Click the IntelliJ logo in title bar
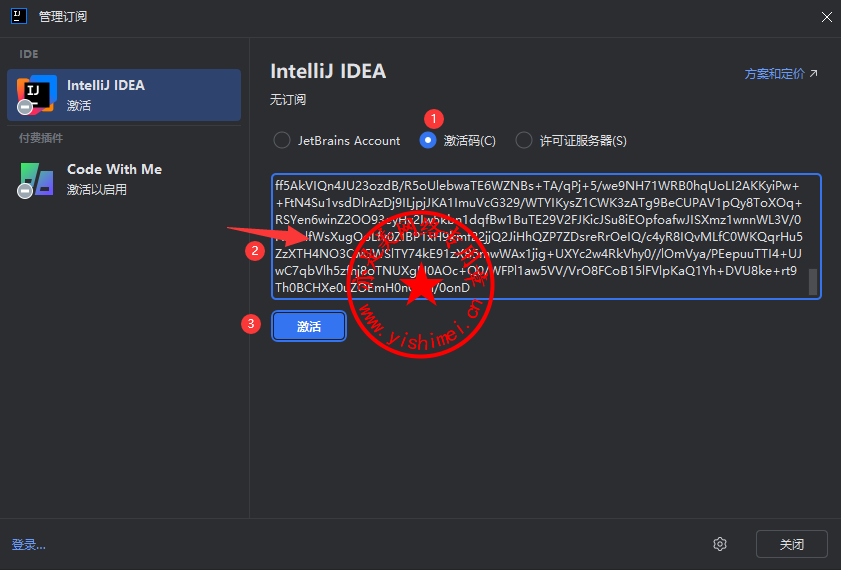This screenshot has height=570, width=841. [x=17, y=16]
